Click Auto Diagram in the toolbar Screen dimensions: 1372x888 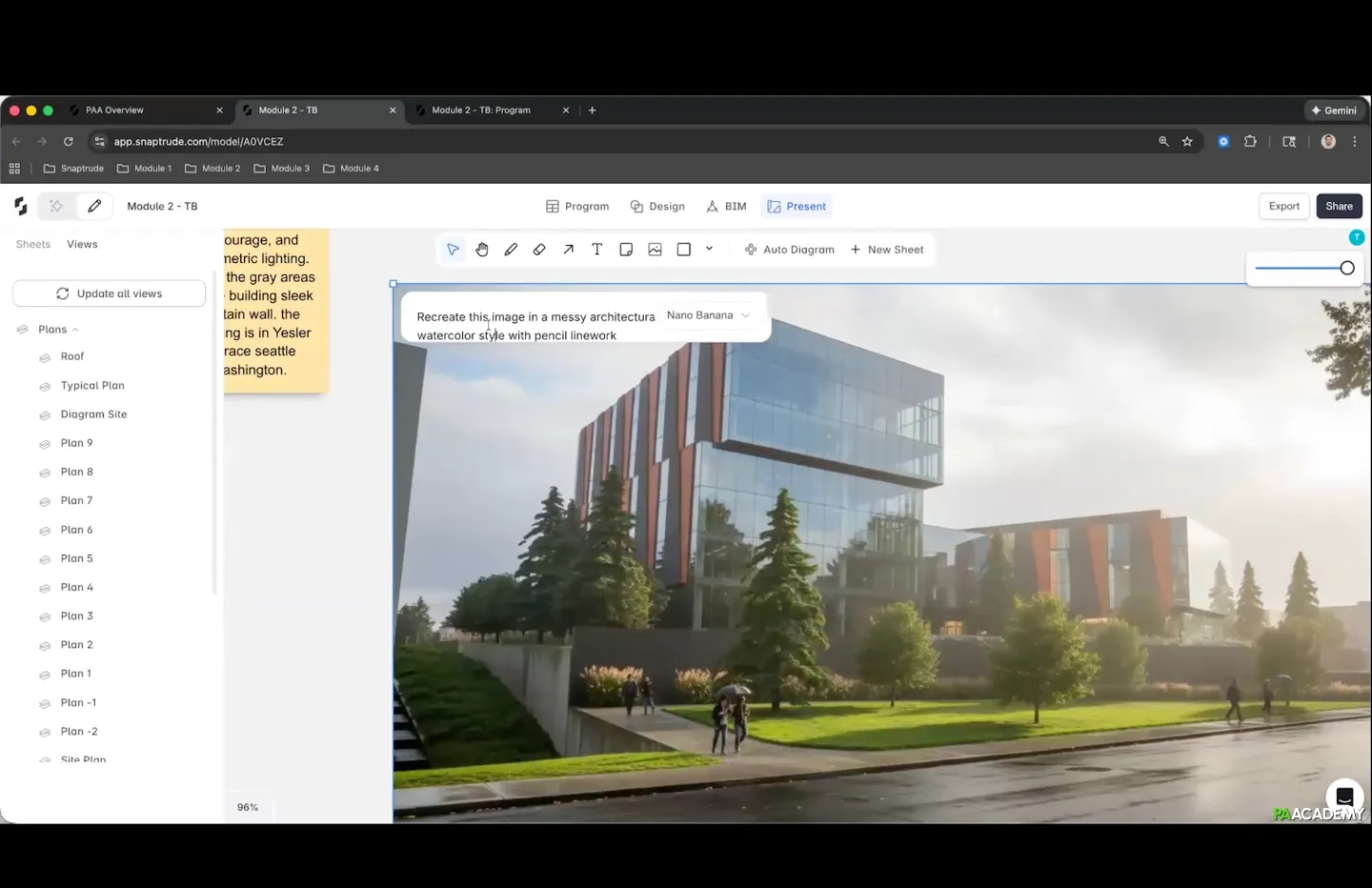(789, 250)
